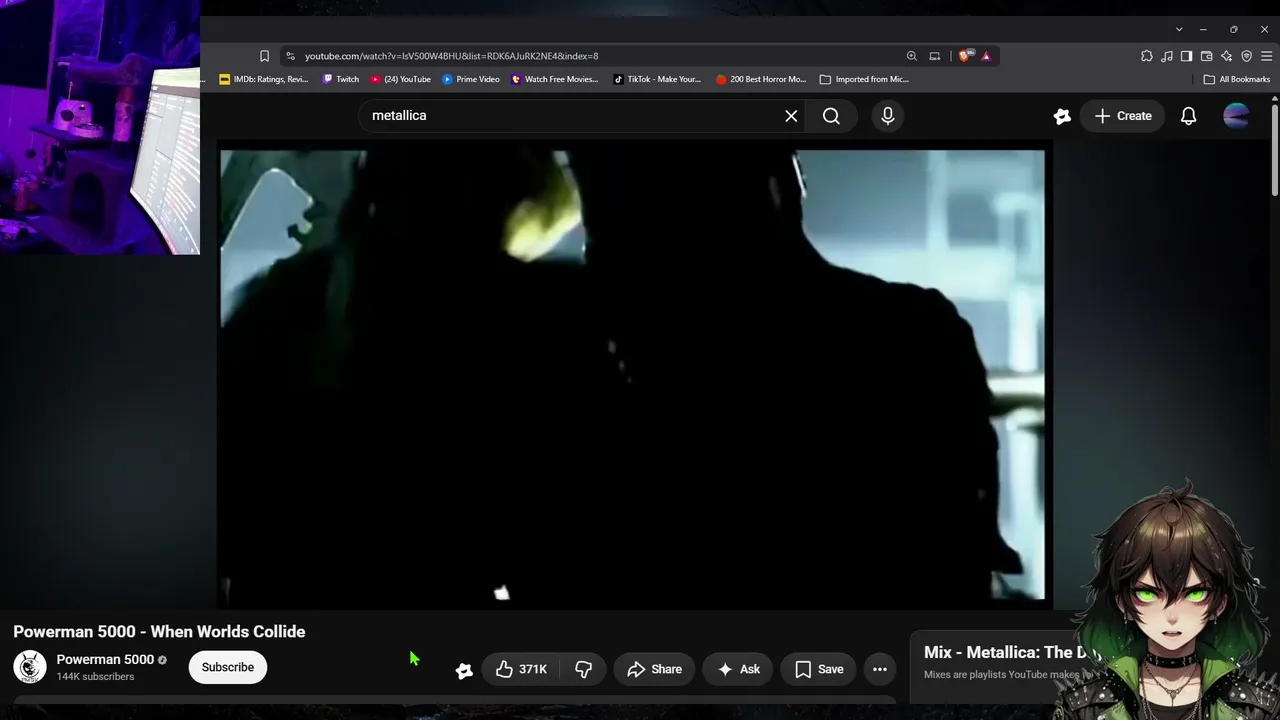Viewport: 1280px width, 720px height.
Task: Open the browser main hamburger menu
Action: [x=1266, y=56]
